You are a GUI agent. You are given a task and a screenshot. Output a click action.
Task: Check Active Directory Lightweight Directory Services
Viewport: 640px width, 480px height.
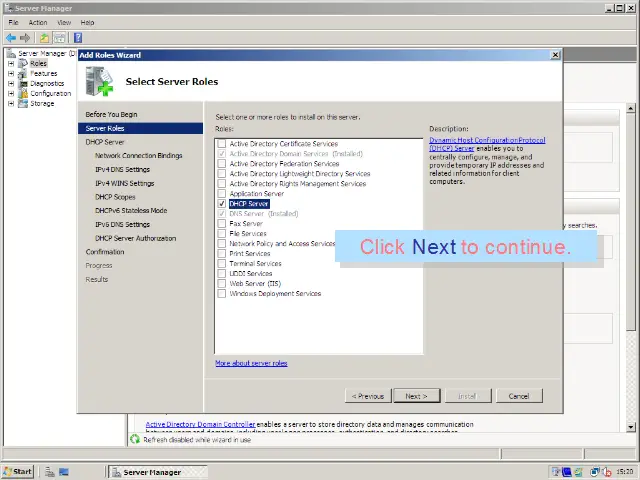coord(222,173)
